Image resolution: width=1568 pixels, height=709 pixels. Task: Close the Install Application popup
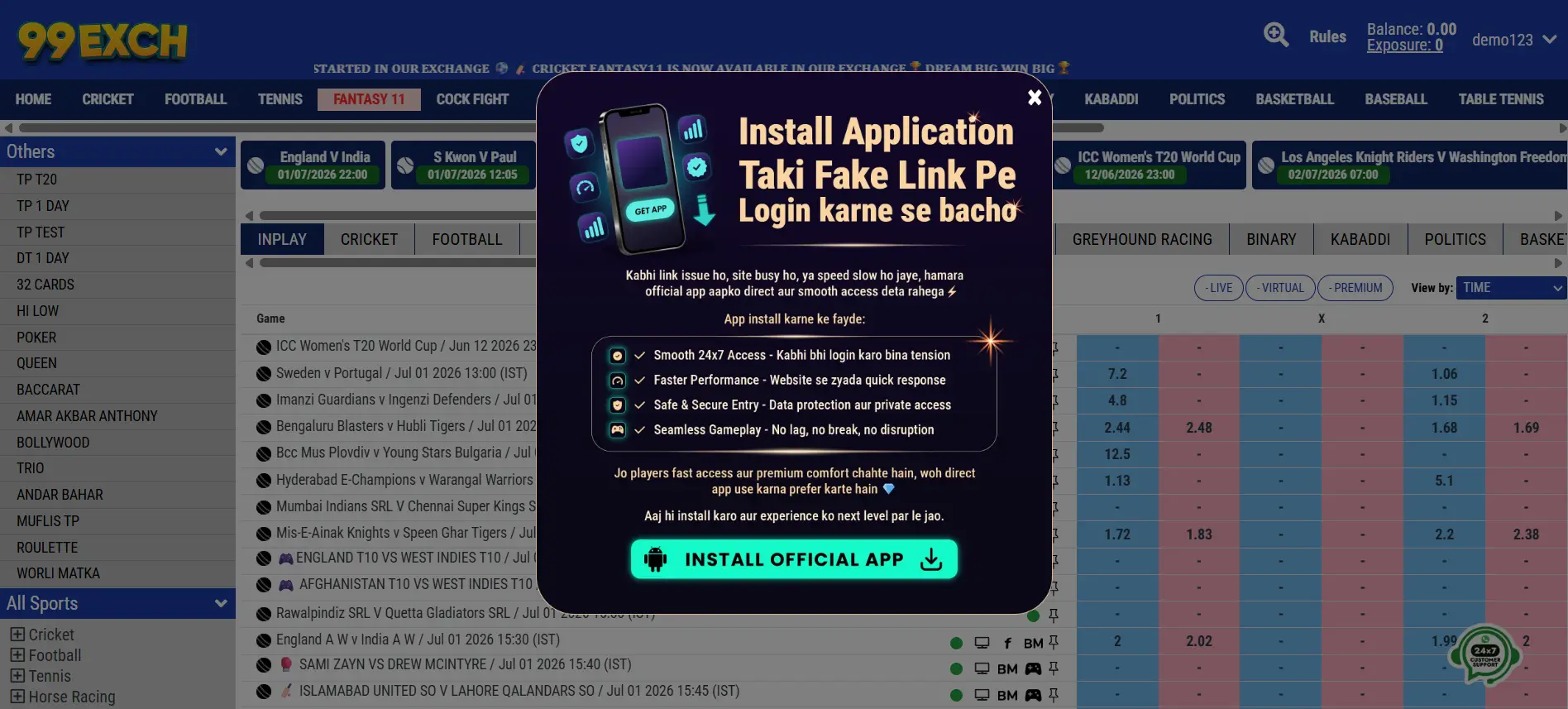(1034, 98)
